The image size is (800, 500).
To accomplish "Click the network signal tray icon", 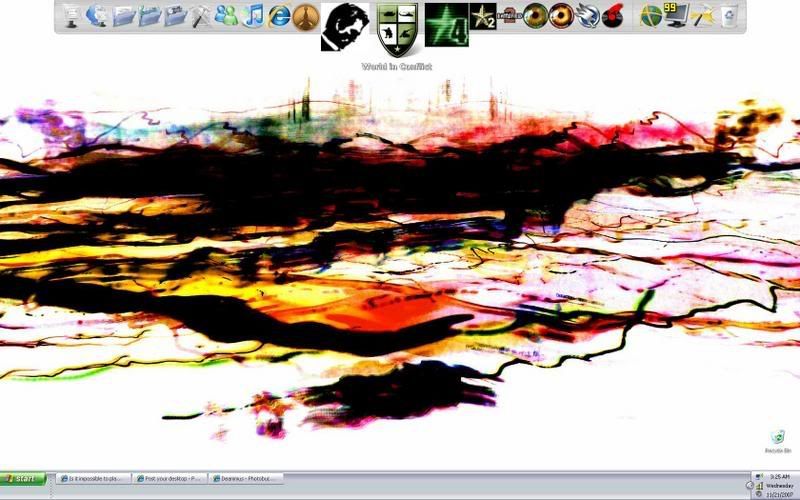I will 759,485.
